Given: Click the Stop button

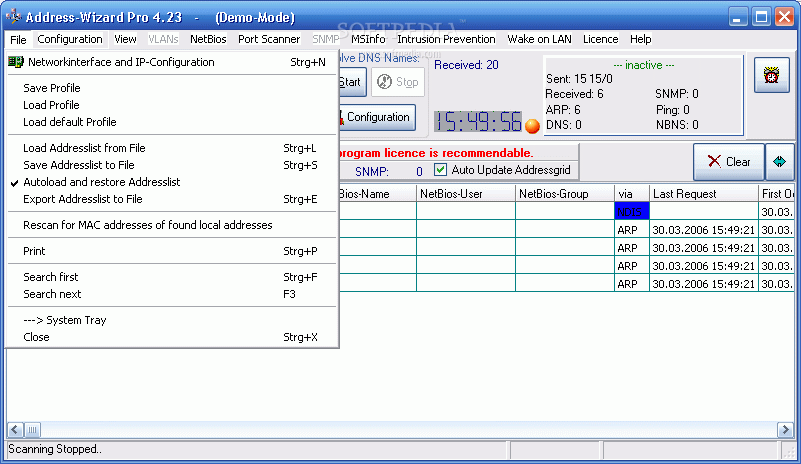Looking at the screenshot, I should (x=398, y=82).
